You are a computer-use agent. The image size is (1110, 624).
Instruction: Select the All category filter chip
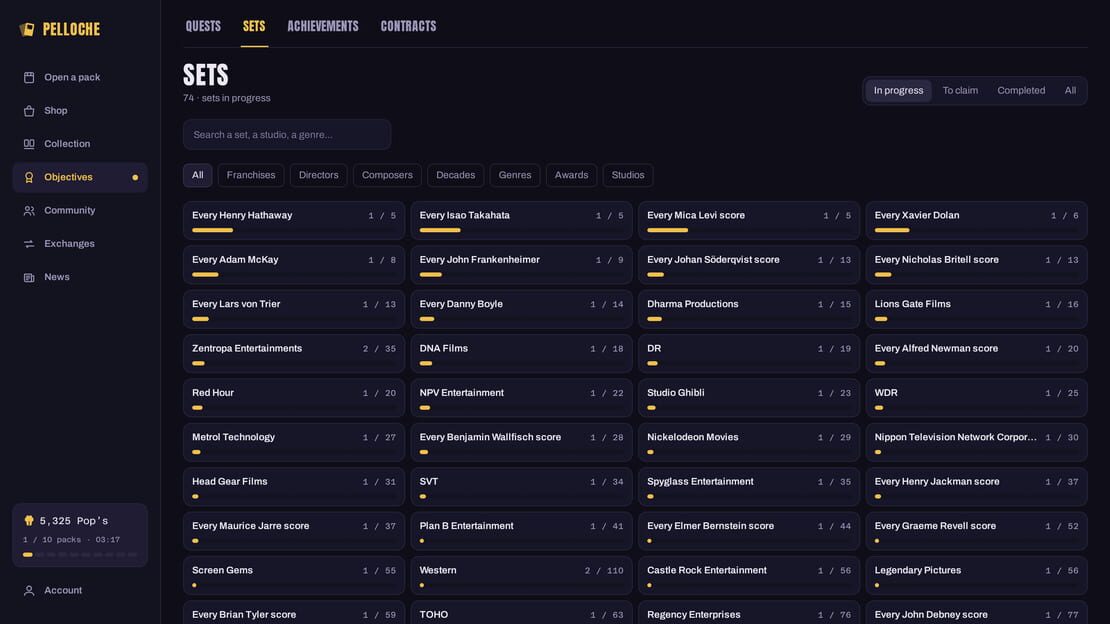(x=198, y=175)
